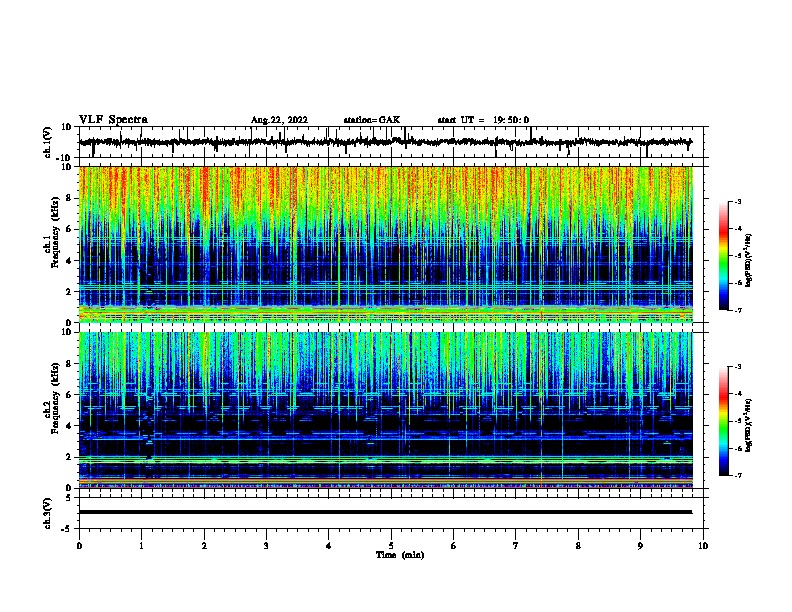The width and height of the screenshot is (792, 612).
Task: Click the ch.1 spectrogram image
Action: pyautogui.click(x=386, y=244)
